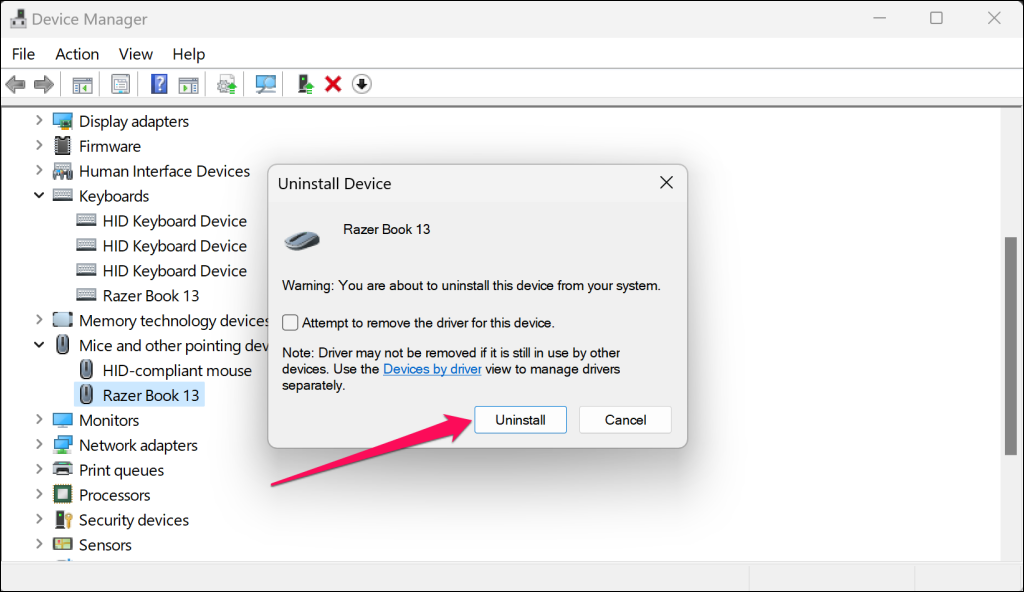Open the View menu
1024x592 pixels.
tap(135, 54)
